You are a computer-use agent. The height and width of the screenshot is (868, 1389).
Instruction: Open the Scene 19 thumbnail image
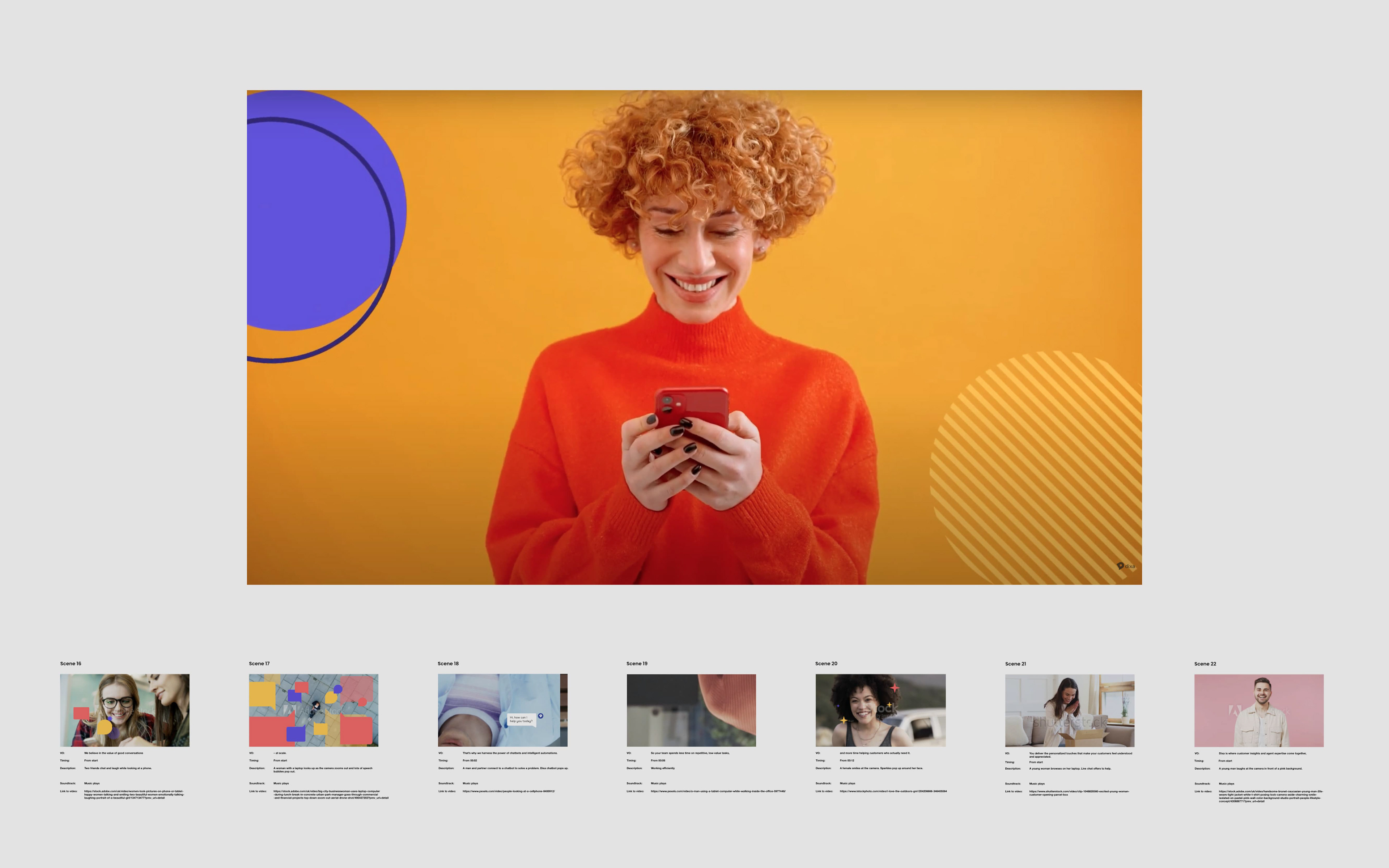[x=691, y=710]
